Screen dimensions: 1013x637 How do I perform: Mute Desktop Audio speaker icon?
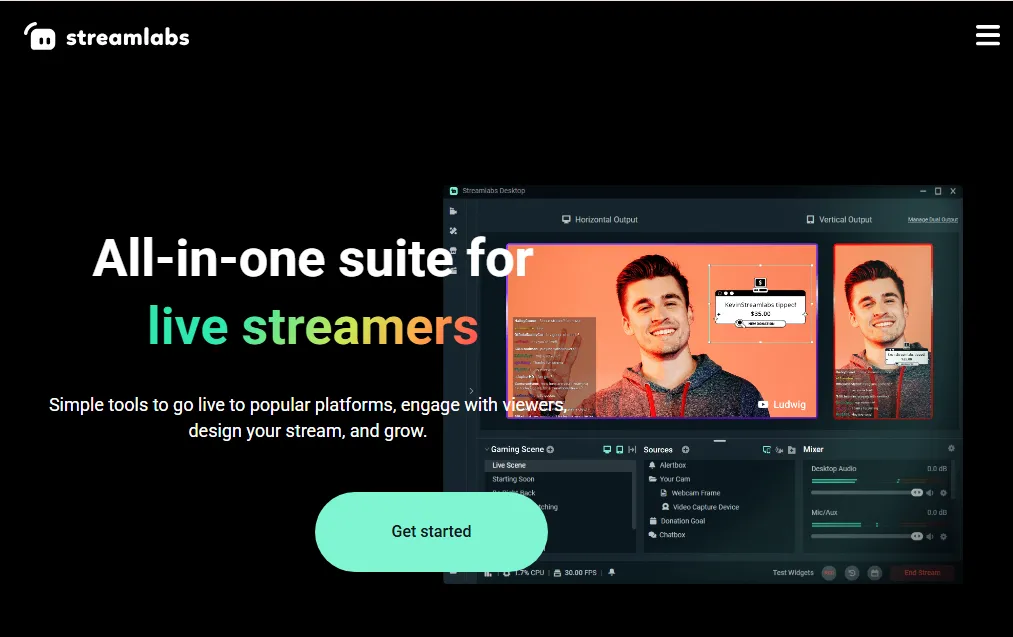pyautogui.click(x=930, y=493)
